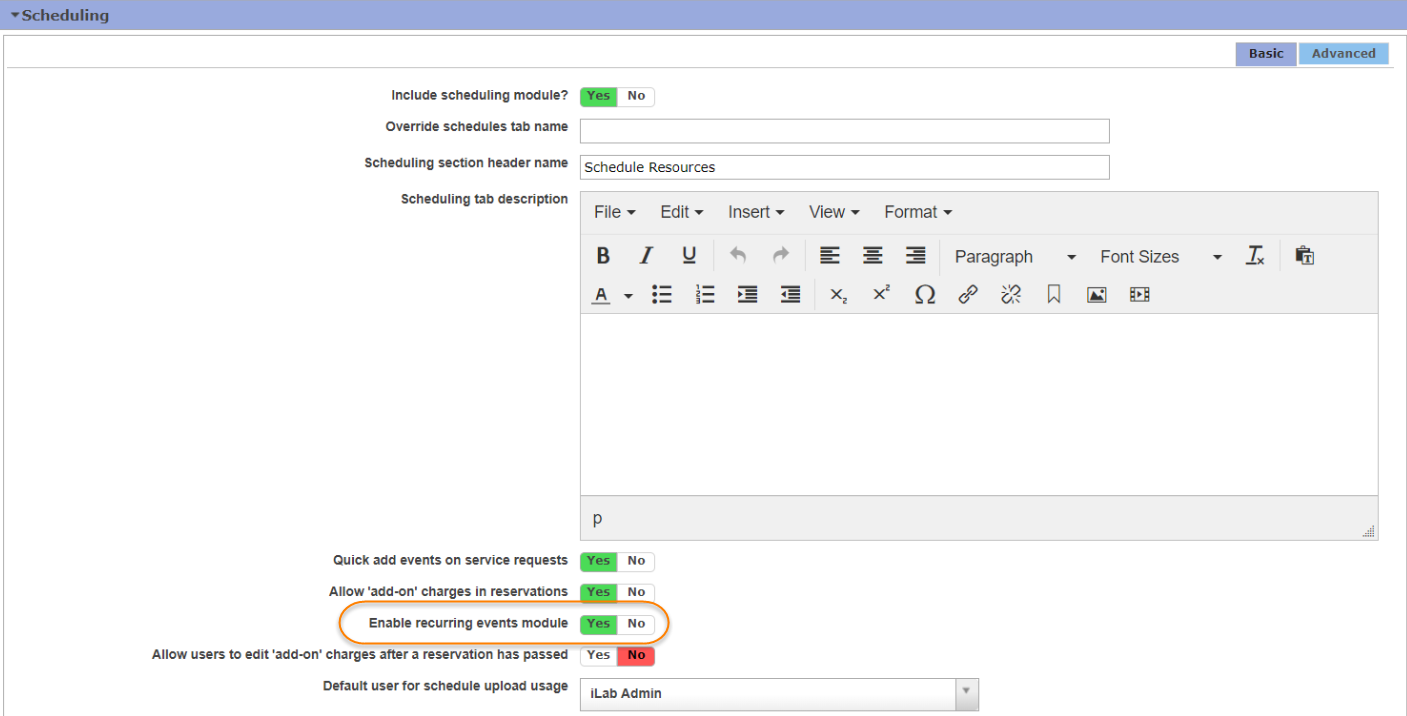This screenshot has width=1407, height=716.
Task: Insert an image using the picture icon
Action: pos(1097,295)
